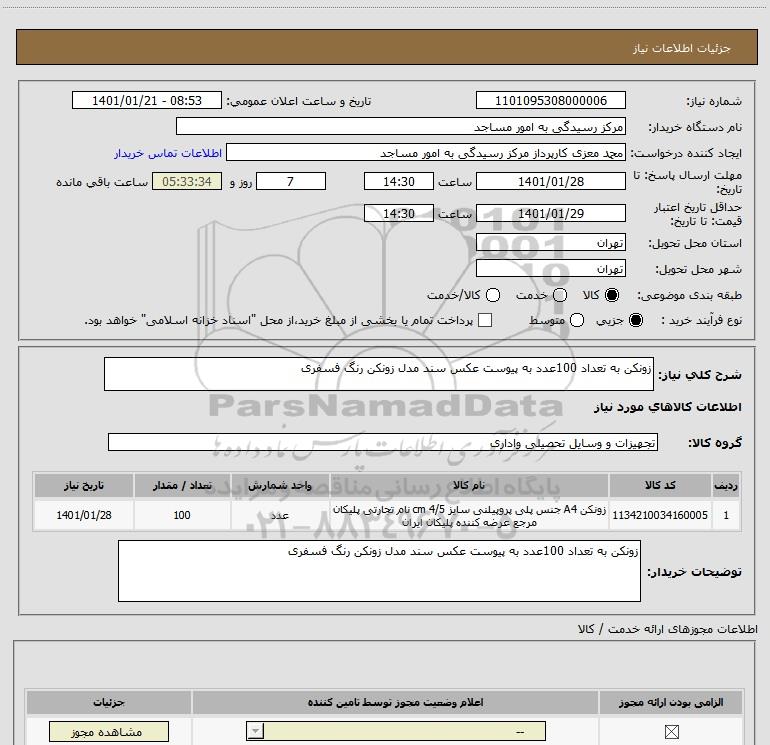This screenshot has width=770, height=745.
Task: Click the الزامی بودن ارائه مجوز header
Action: click(x=671, y=702)
